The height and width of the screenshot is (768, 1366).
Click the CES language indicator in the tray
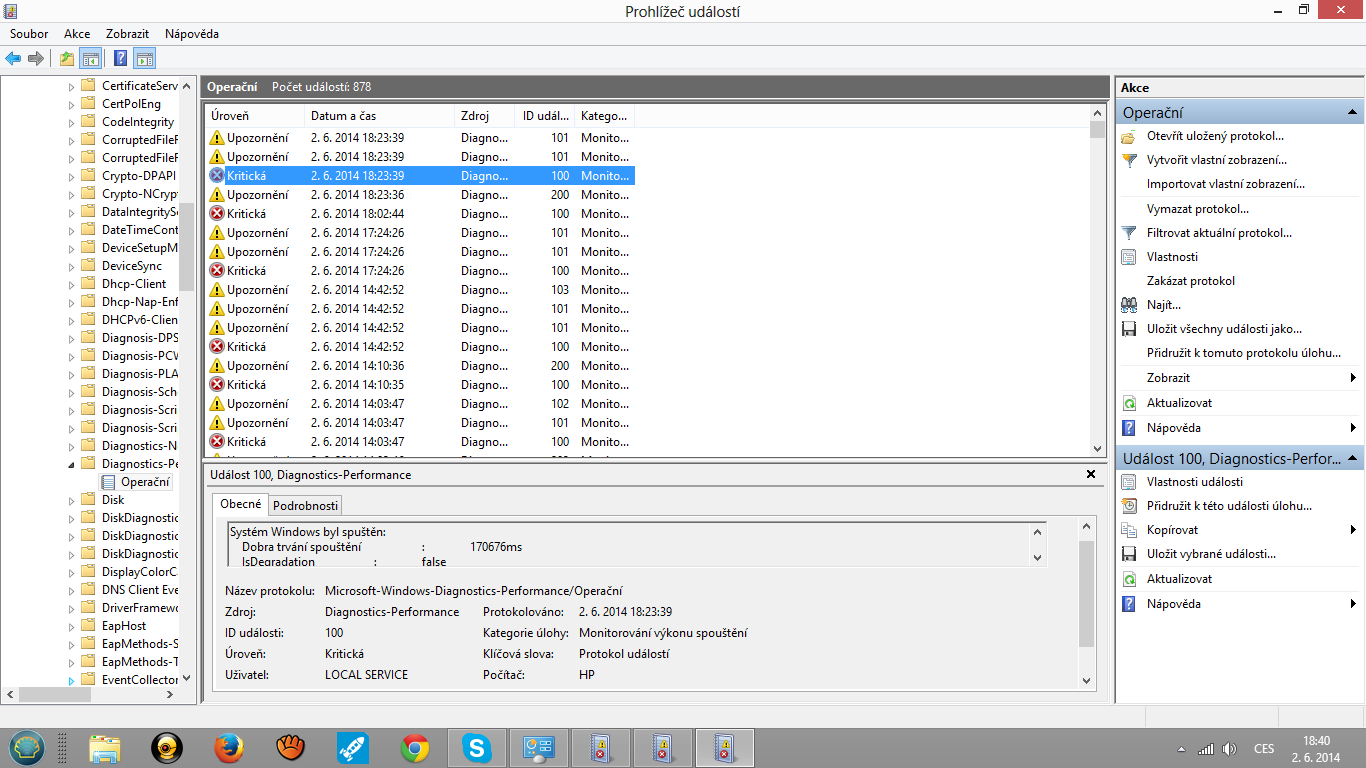pyautogui.click(x=1264, y=749)
